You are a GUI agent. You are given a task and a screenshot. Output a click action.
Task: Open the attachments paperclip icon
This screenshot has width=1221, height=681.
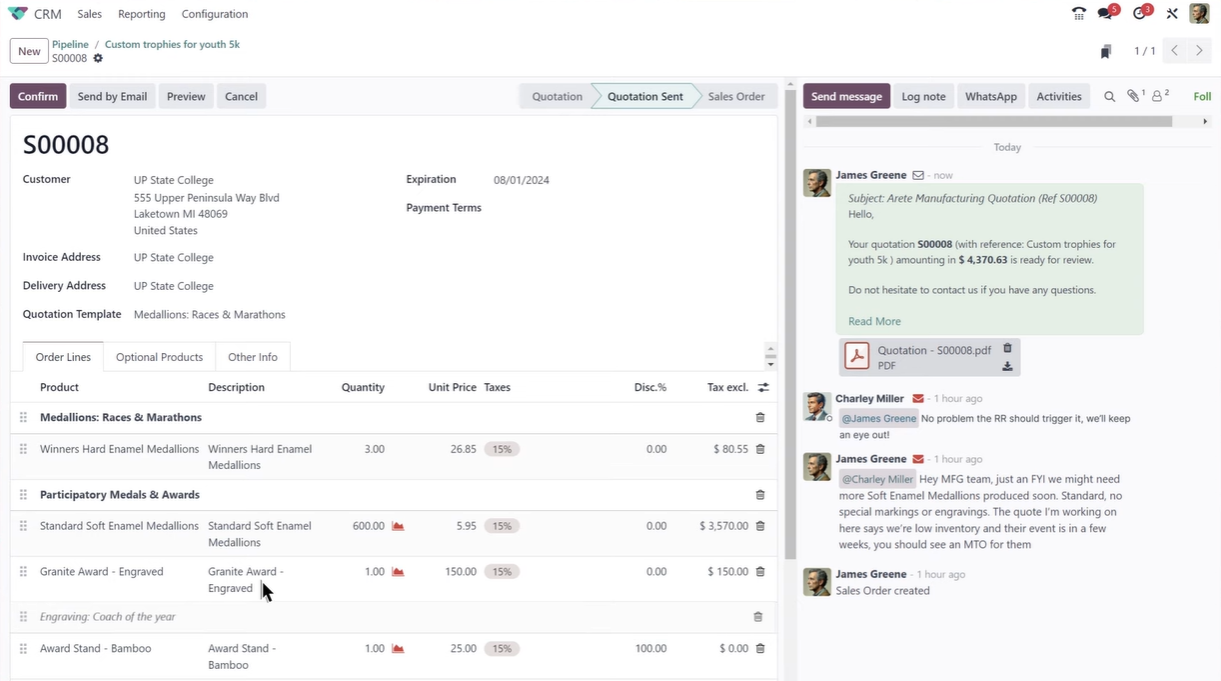[1133, 97]
